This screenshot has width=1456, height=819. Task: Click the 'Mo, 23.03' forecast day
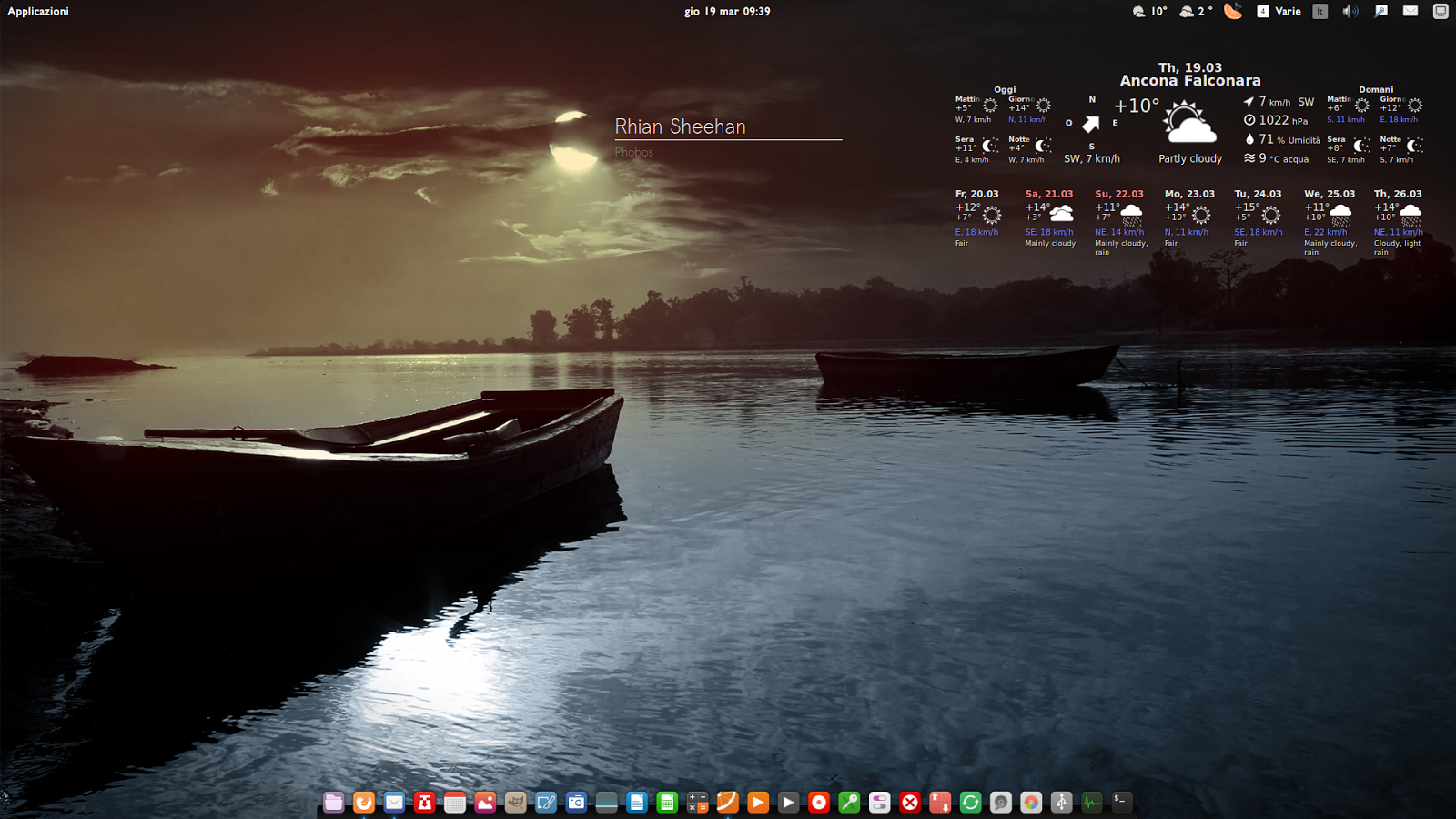1189,194
